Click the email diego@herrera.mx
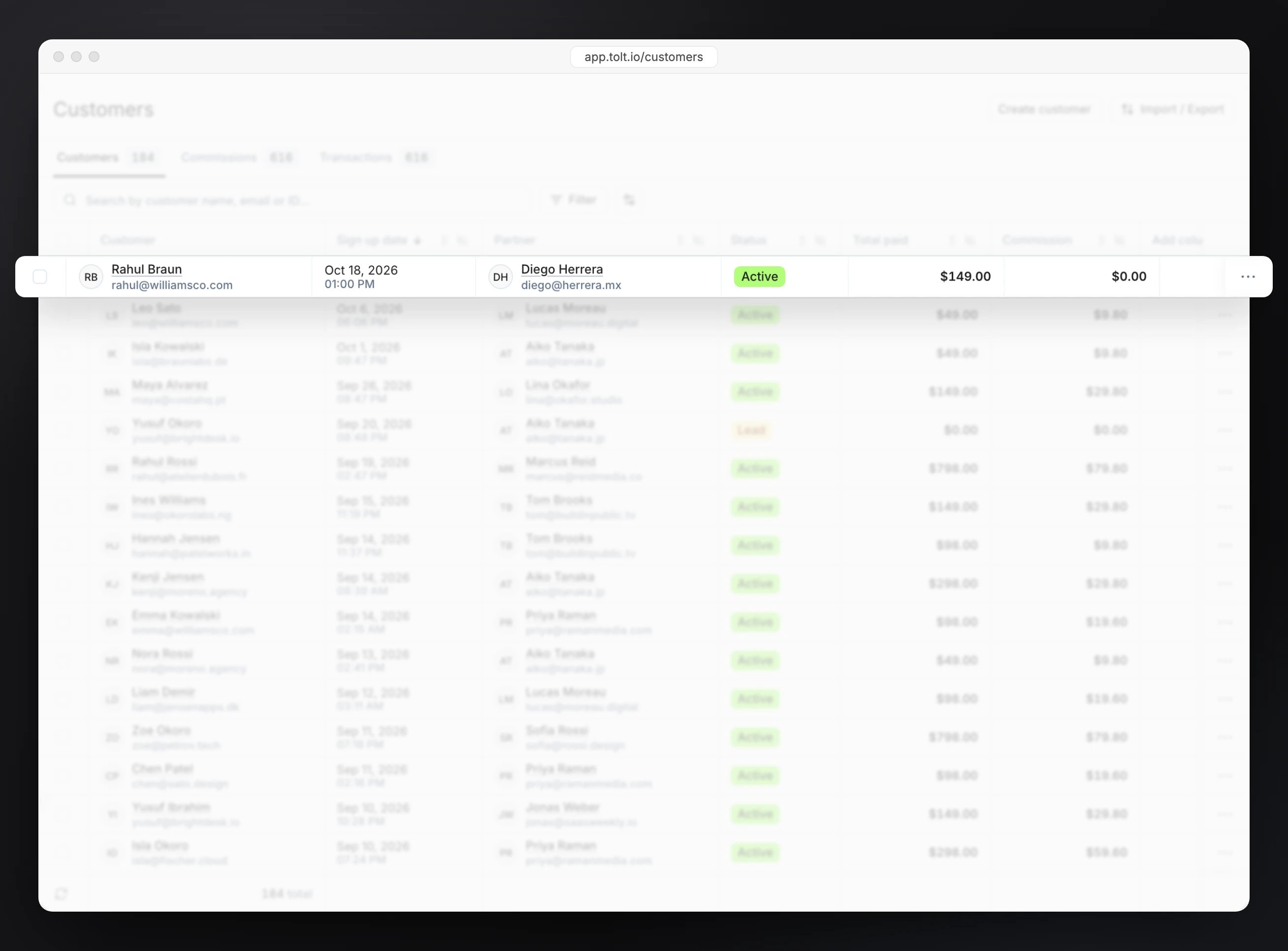Screen dimensions: 1288x951 pyautogui.click(x=571, y=285)
